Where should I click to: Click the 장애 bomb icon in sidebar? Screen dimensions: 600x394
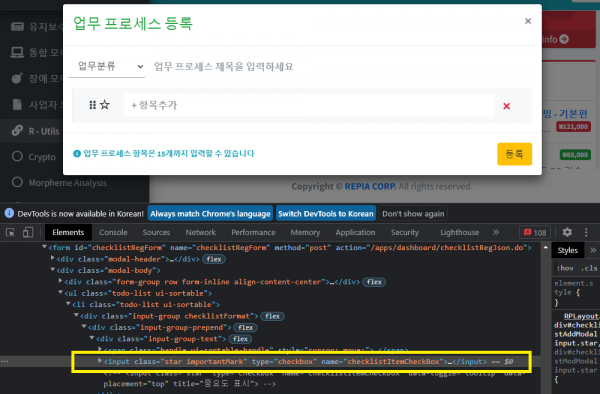17,78
